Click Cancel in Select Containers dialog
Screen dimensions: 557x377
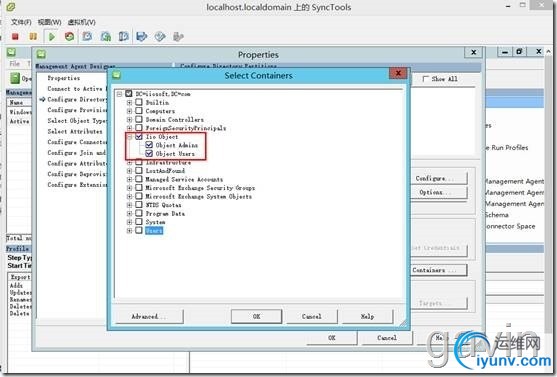pos(312,316)
